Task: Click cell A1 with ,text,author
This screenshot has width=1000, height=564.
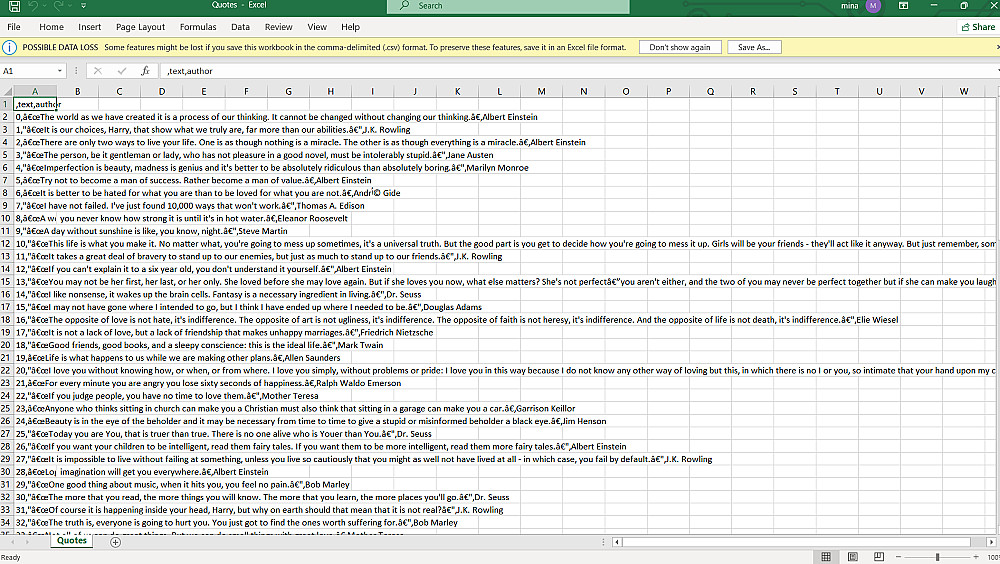Action: (x=35, y=104)
